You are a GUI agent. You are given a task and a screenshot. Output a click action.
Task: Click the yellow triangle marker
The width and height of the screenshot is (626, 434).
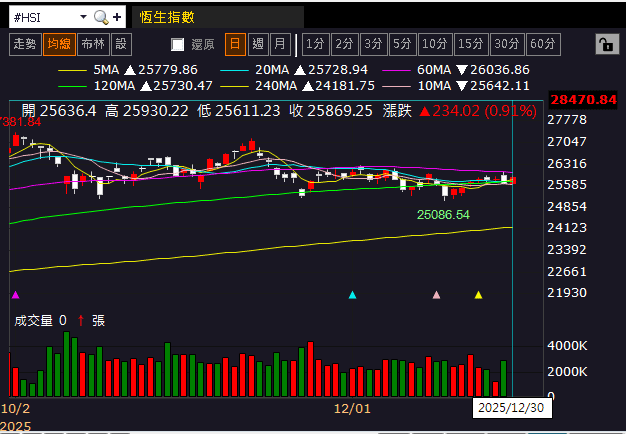[x=479, y=295]
